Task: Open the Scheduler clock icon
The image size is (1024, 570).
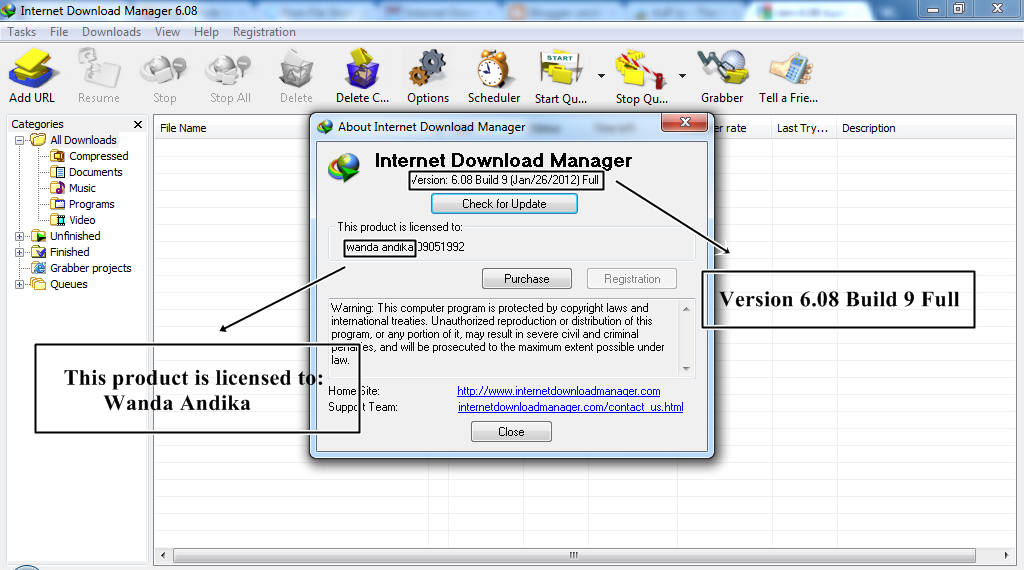Action: click(494, 69)
